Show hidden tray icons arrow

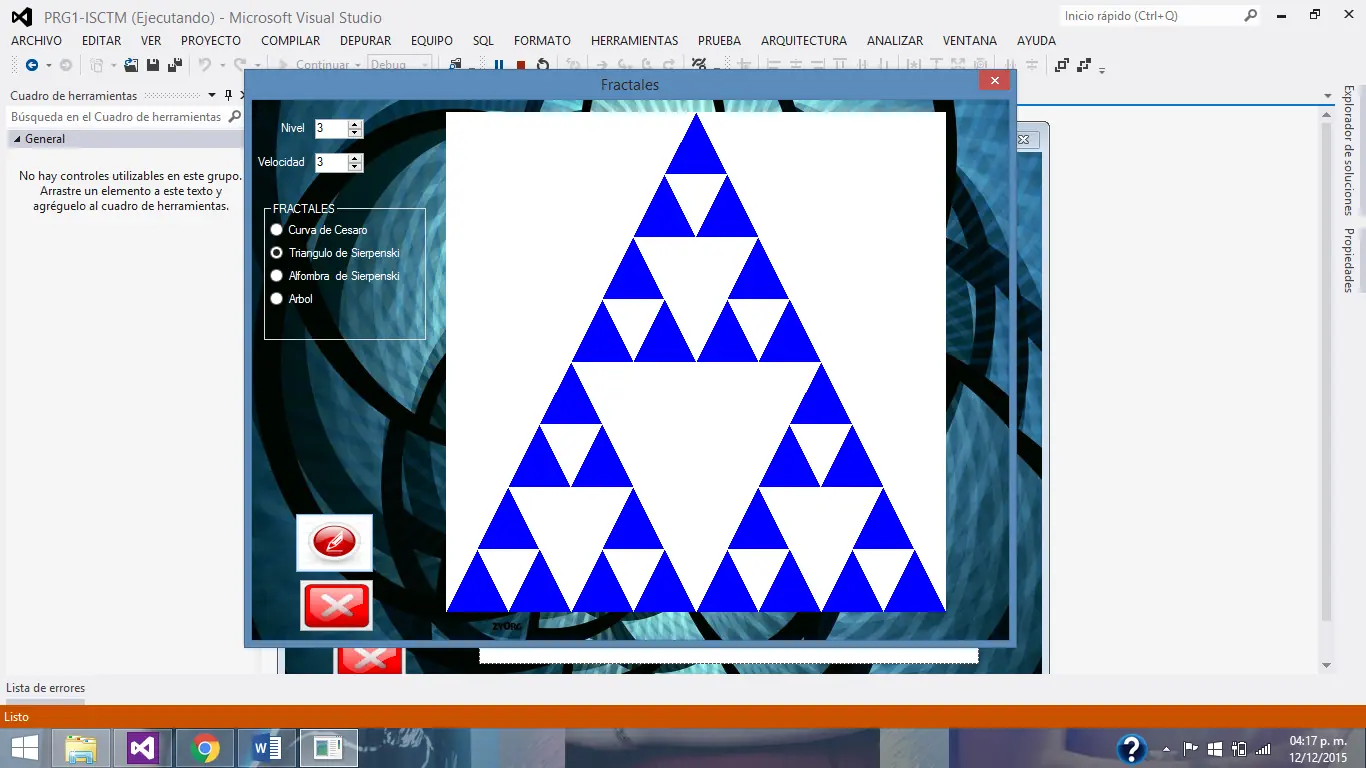tap(1166, 749)
